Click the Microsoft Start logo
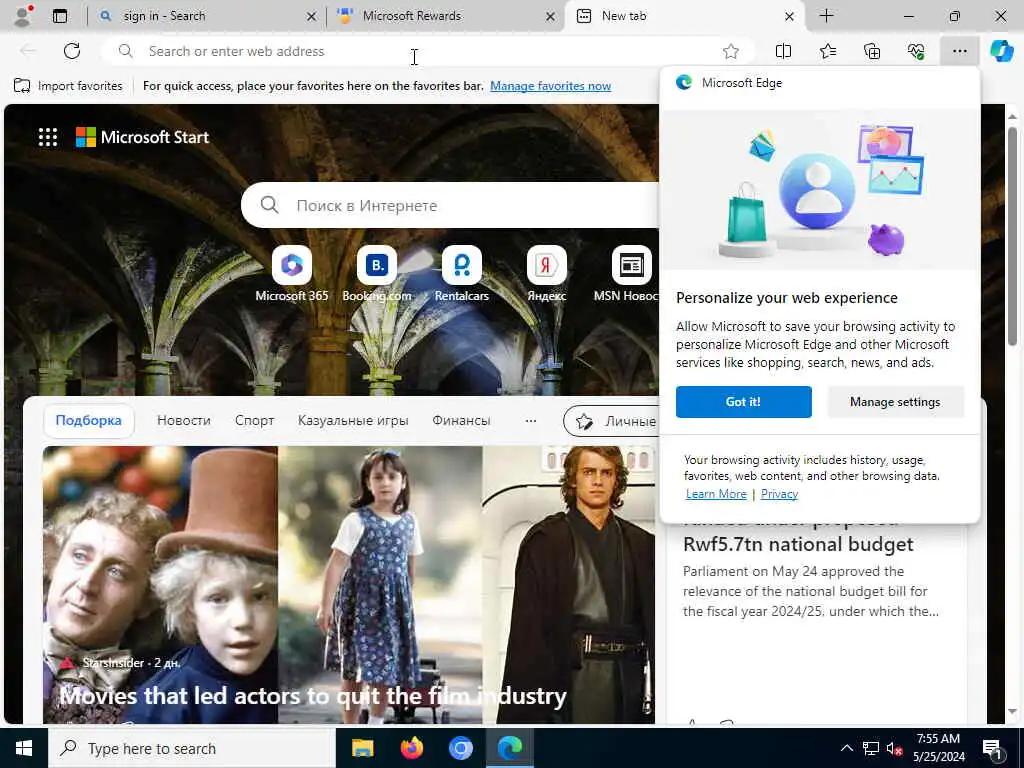This screenshot has width=1024, height=768. (142, 137)
